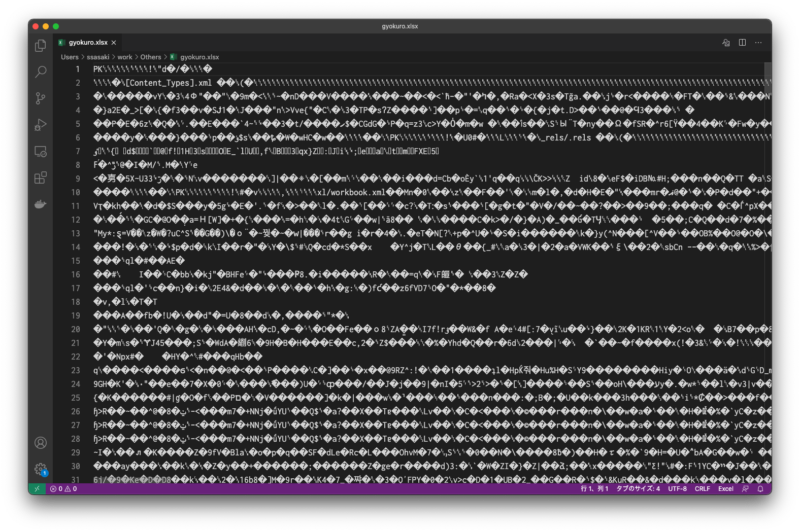Viewport: 800px width, 532px height.
Task: Open the Remote Explorer icon
Action: tap(41, 151)
